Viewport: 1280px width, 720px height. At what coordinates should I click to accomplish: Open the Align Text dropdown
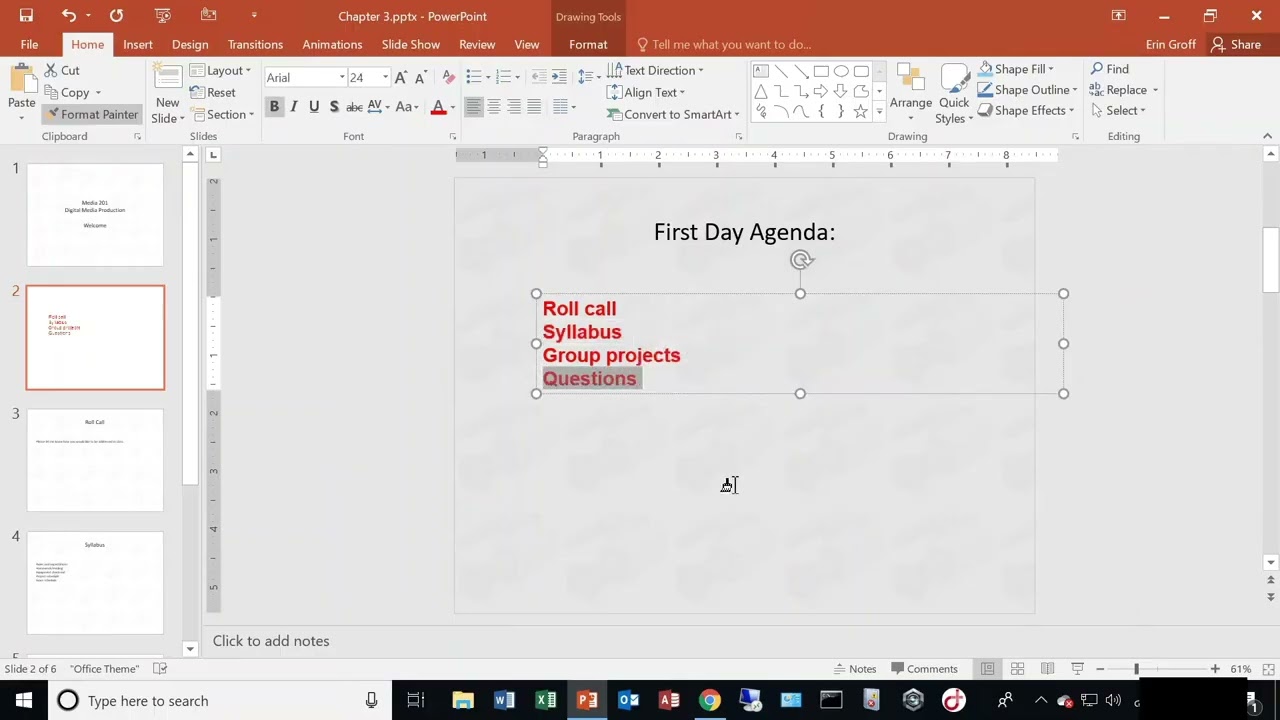pos(646,93)
